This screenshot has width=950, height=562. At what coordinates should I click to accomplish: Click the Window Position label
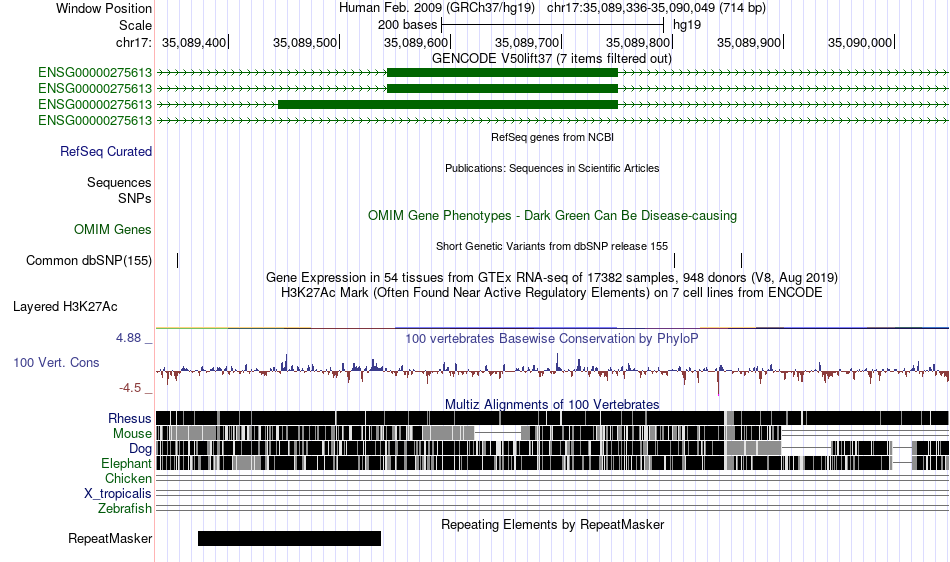pyautogui.click(x=104, y=8)
